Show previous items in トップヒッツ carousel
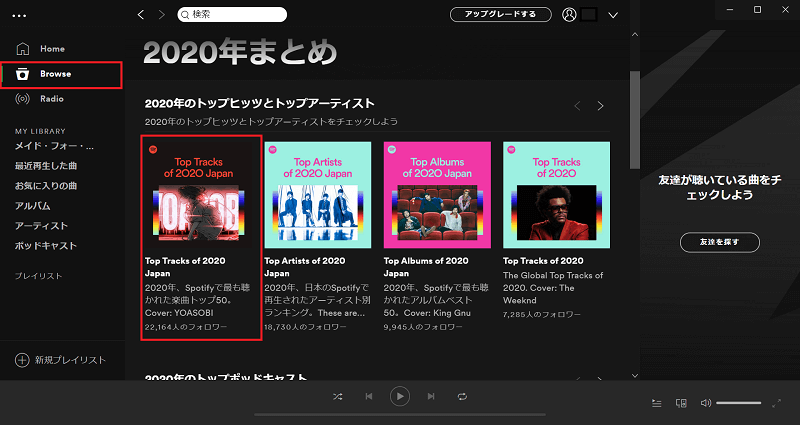This screenshot has height=425, width=800. (x=578, y=106)
